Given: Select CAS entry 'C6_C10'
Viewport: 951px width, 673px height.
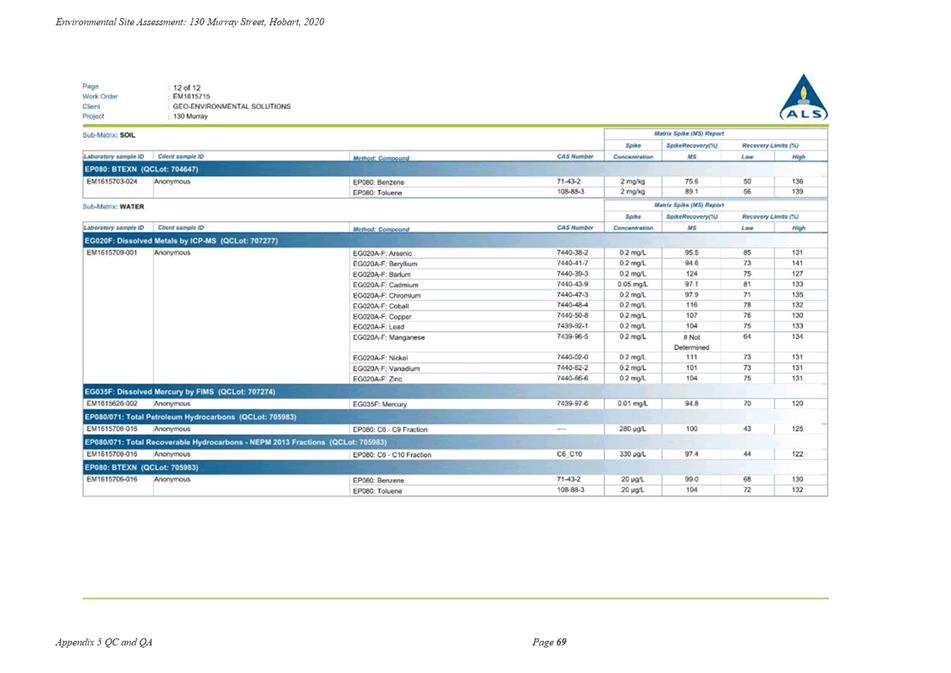Looking at the screenshot, I should (569, 454).
